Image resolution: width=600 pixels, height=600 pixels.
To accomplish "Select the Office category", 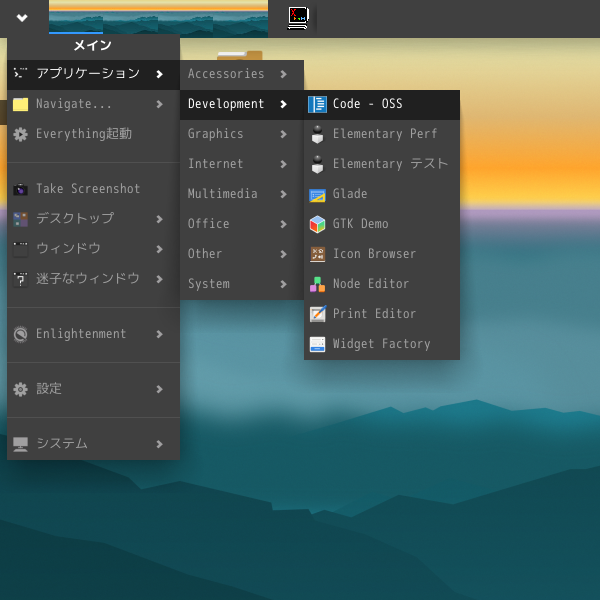I will tap(242, 224).
